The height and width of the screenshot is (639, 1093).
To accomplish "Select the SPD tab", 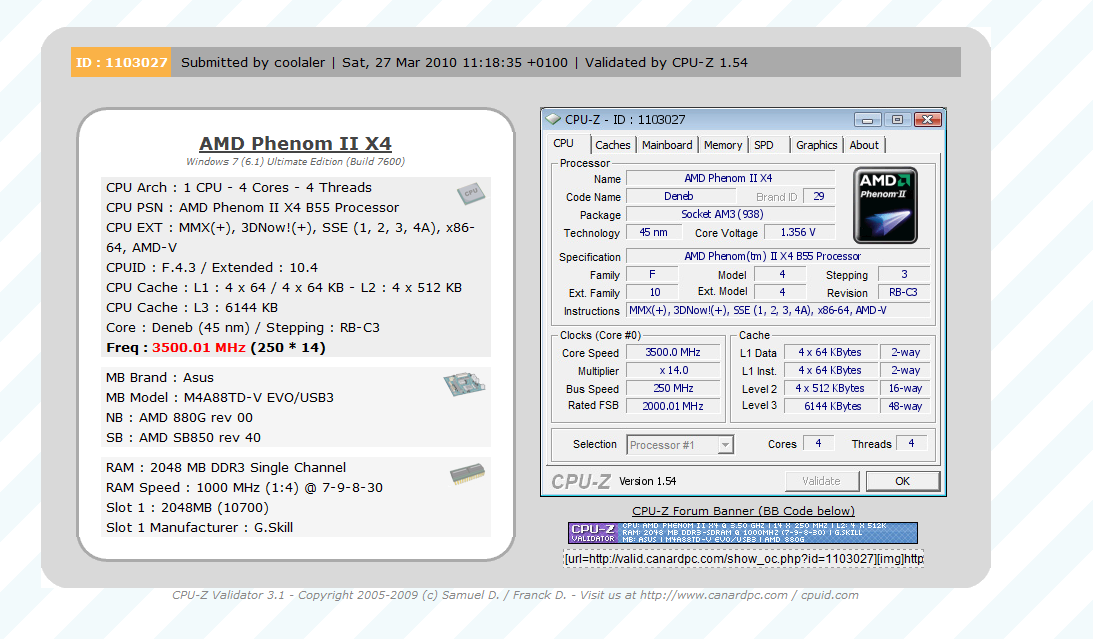I will coord(764,145).
